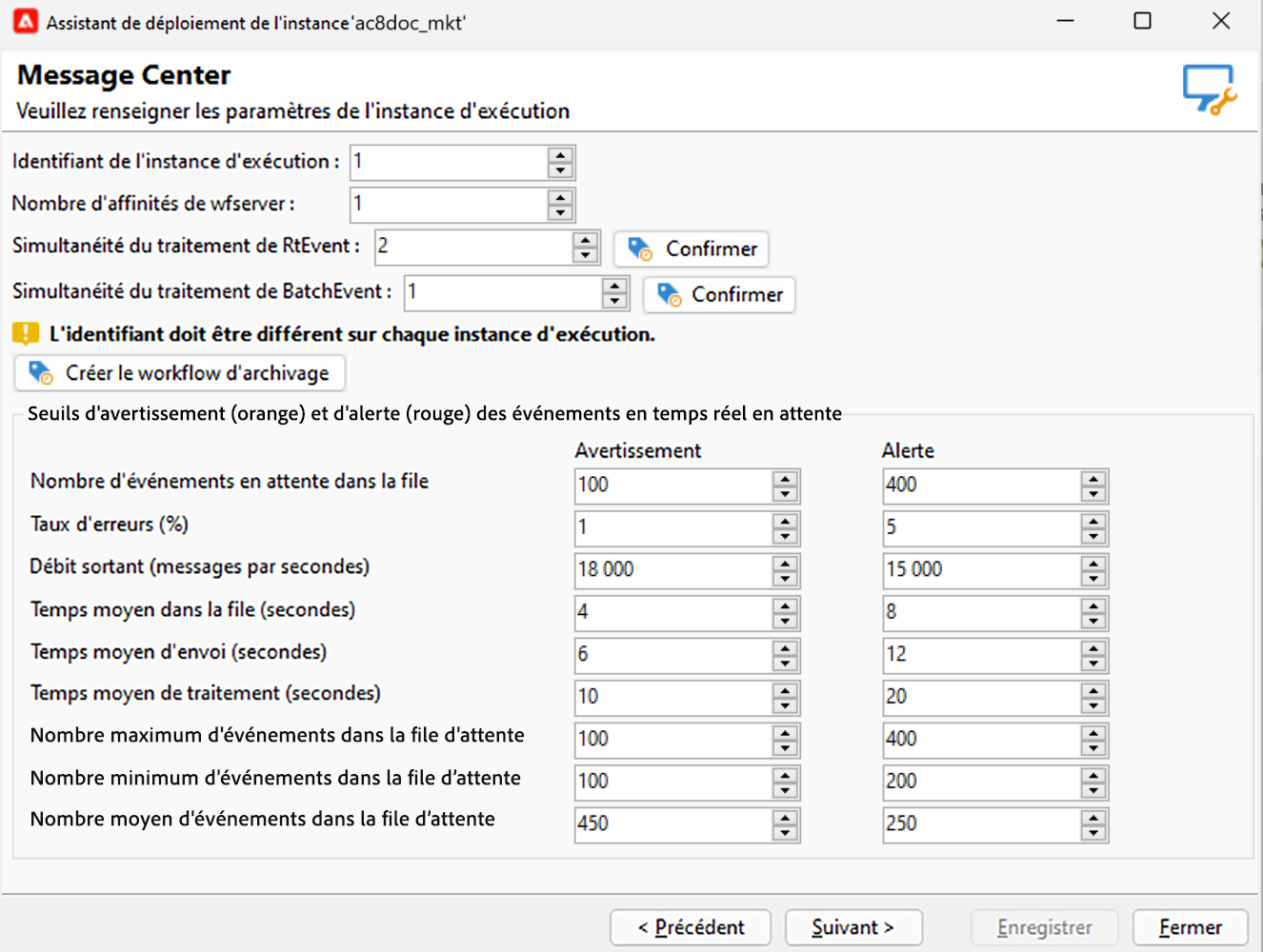
Task: Click the deployment wizard monitor icon
Action: [1210, 89]
